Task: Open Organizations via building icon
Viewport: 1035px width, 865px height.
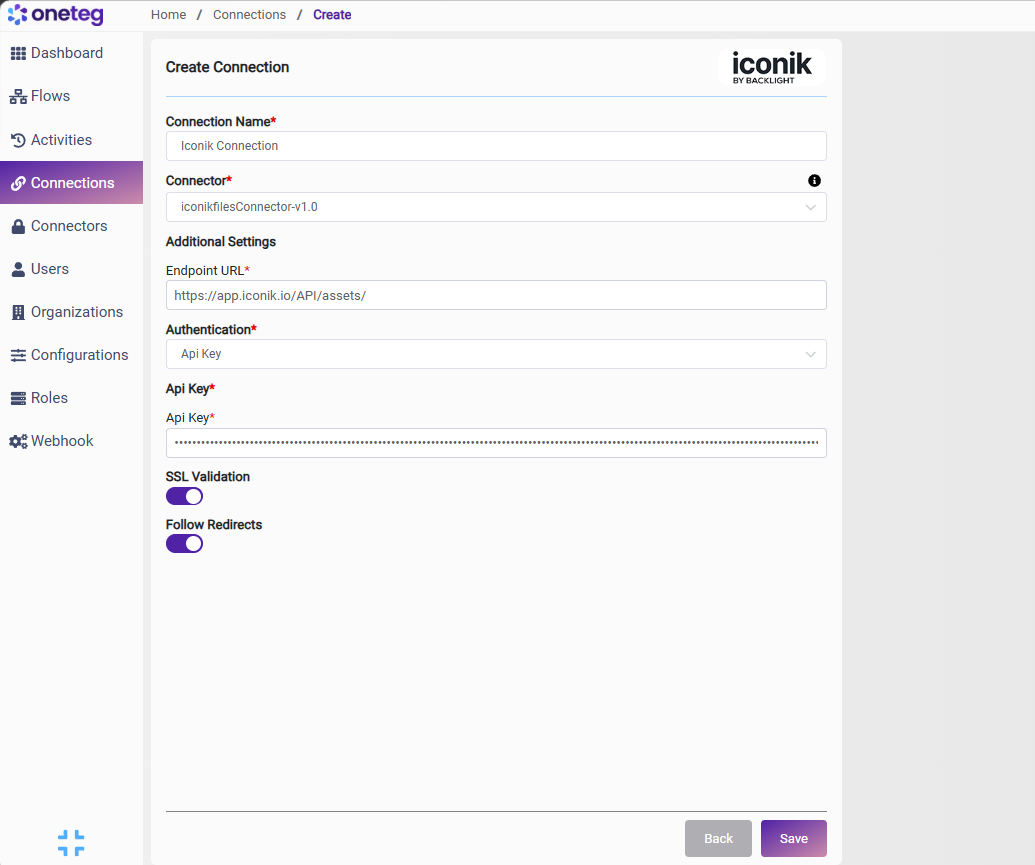Action: click(x=18, y=312)
